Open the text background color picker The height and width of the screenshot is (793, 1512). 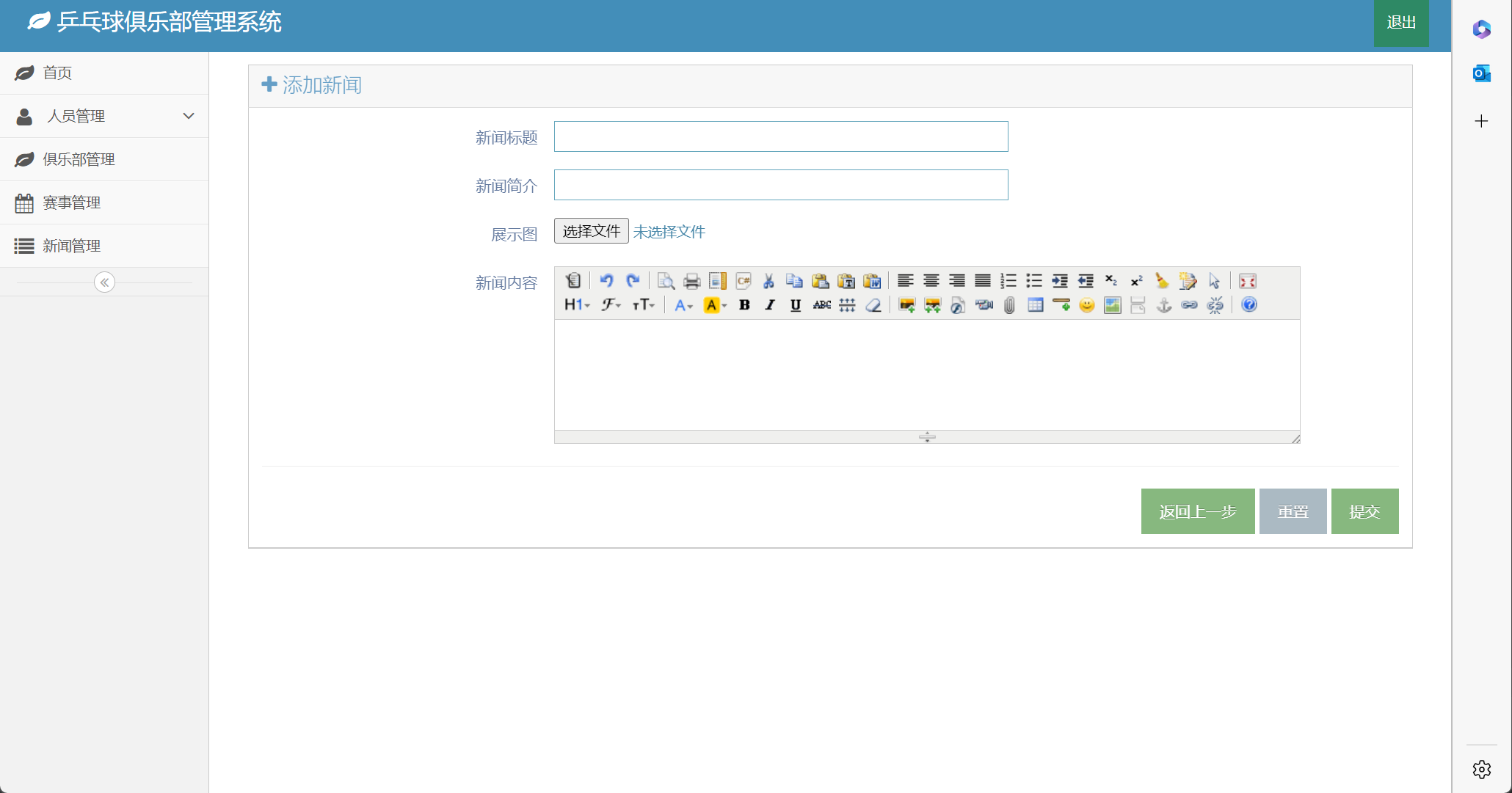pos(715,305)
